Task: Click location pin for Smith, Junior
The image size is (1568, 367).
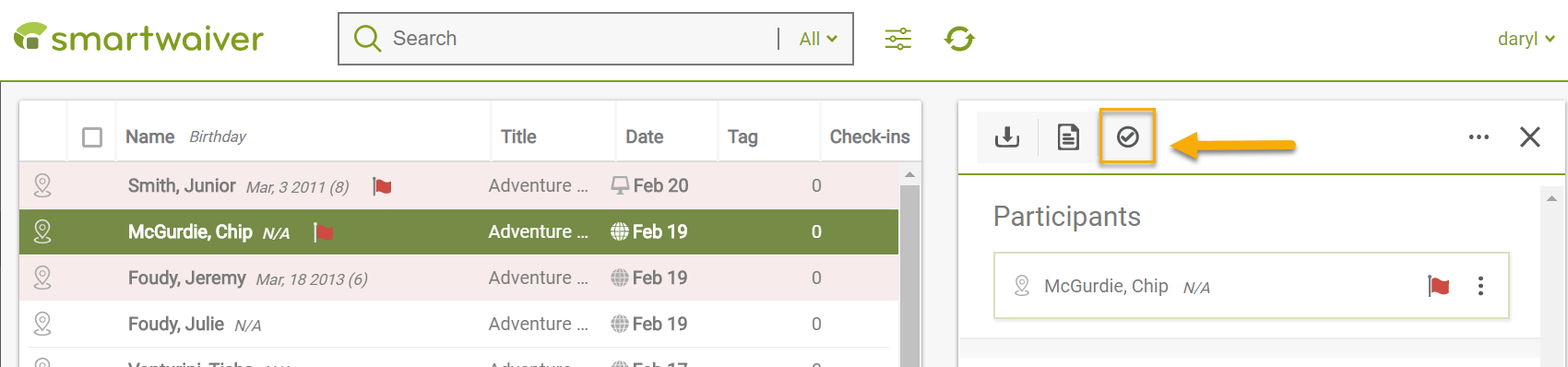Action: pos(42,185)
